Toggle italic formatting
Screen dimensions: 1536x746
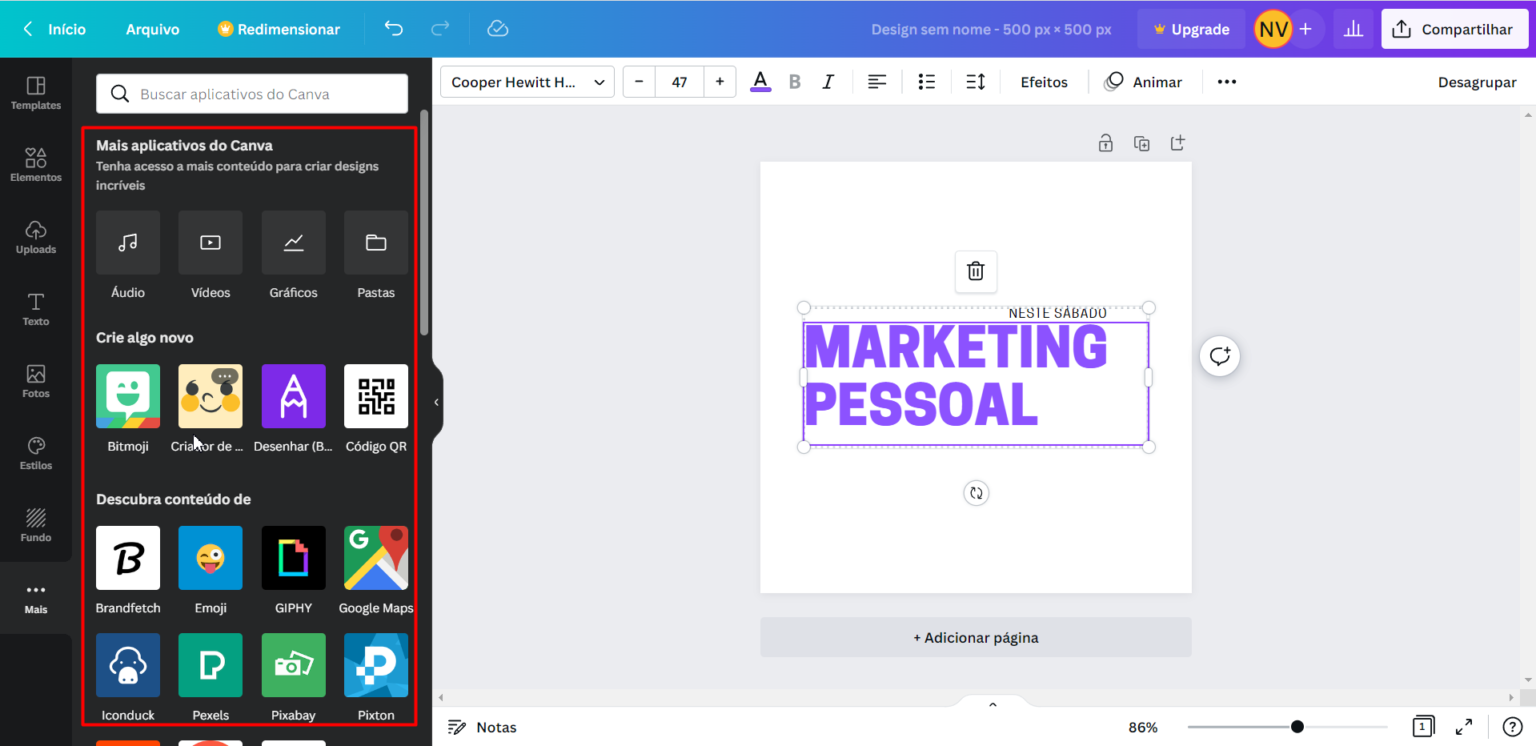[828, 82]
